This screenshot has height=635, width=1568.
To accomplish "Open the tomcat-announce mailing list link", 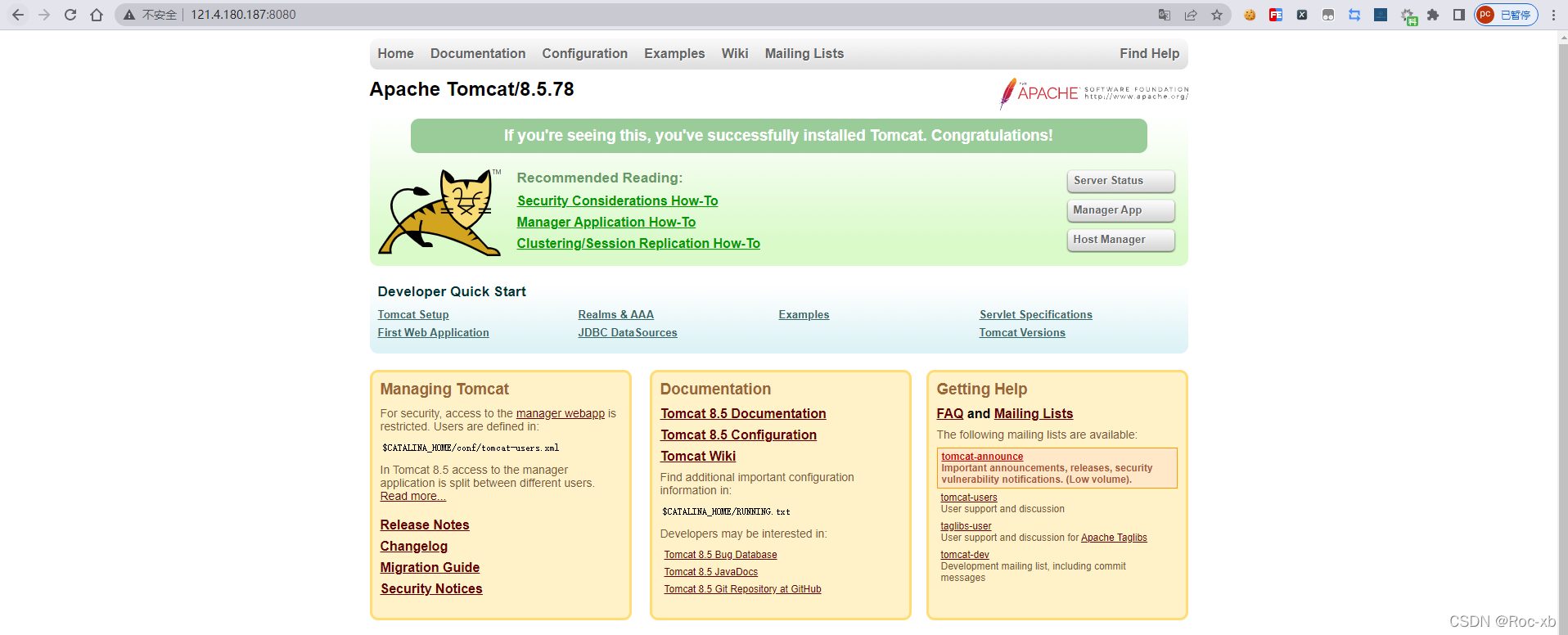I will [982, 457].
